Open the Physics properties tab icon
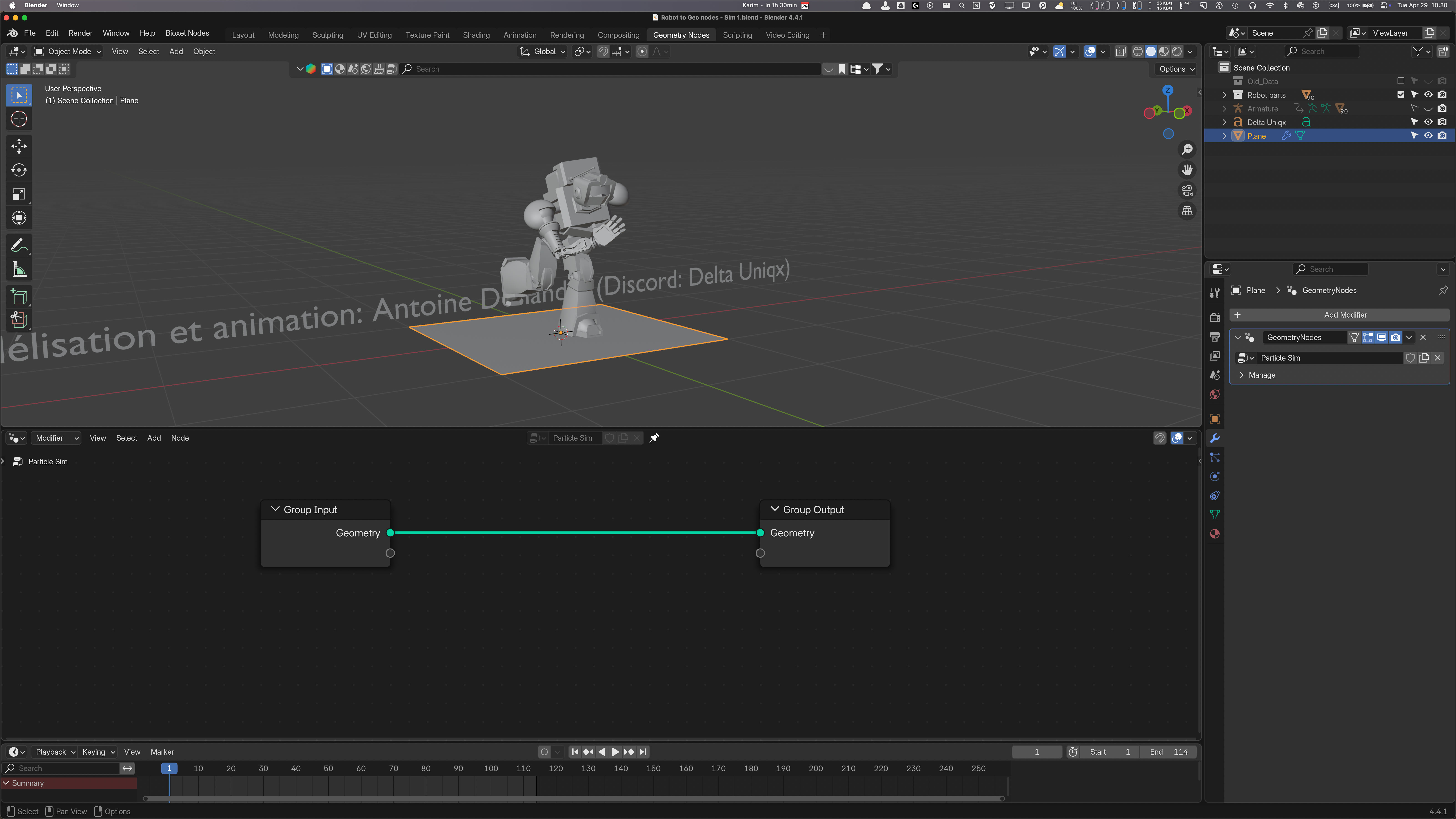 1215,476
